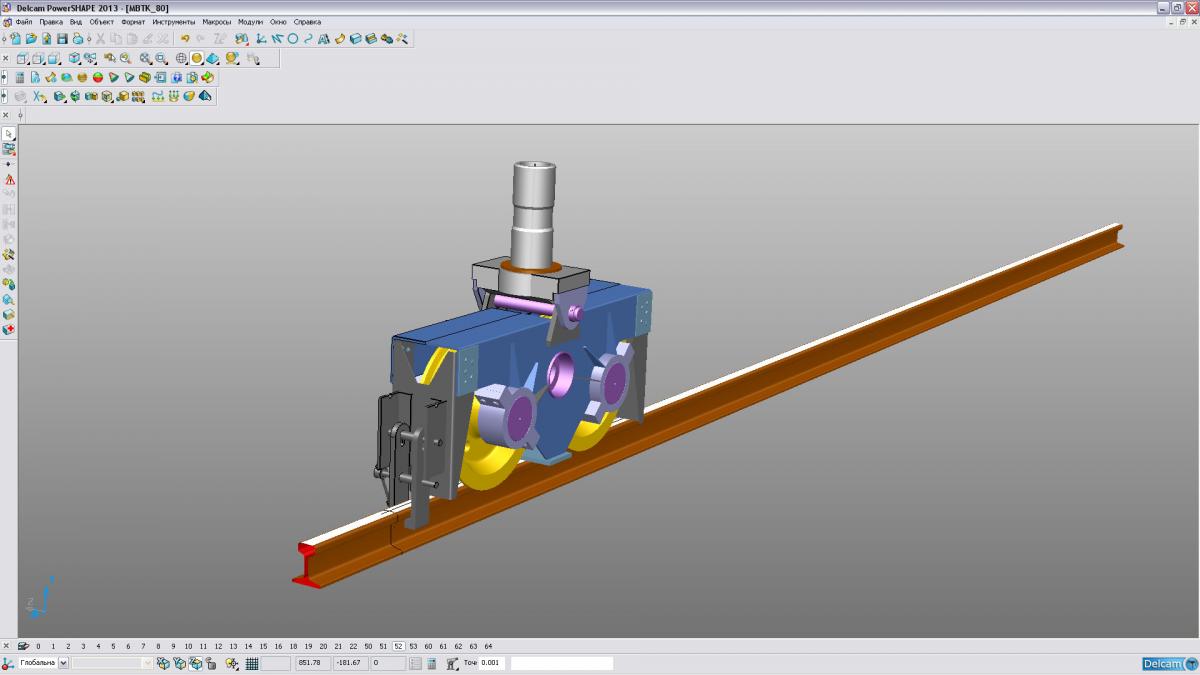Click the calculator icon in third toolbar
The width and height of the screenshot is (1200, 675).
point(20,77)
